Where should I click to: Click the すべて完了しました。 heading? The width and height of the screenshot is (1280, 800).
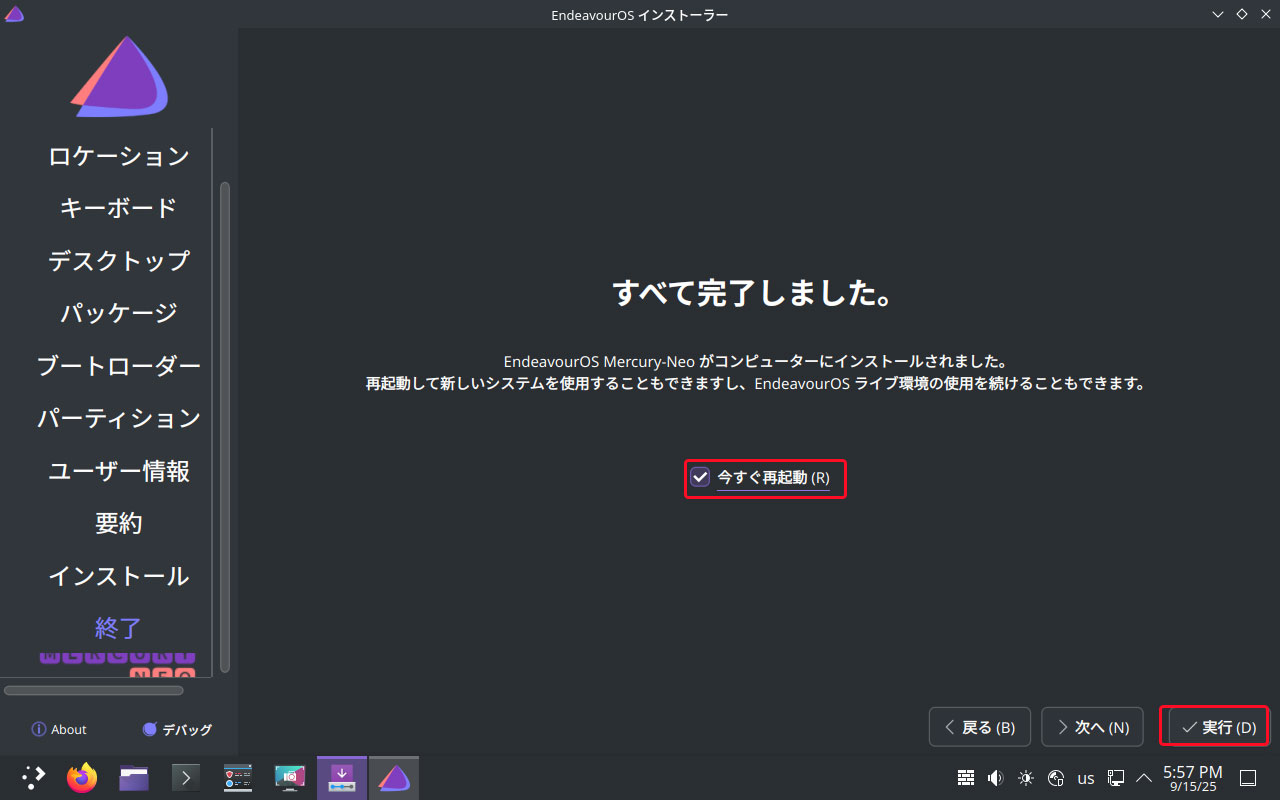click(x=752, y=294)
